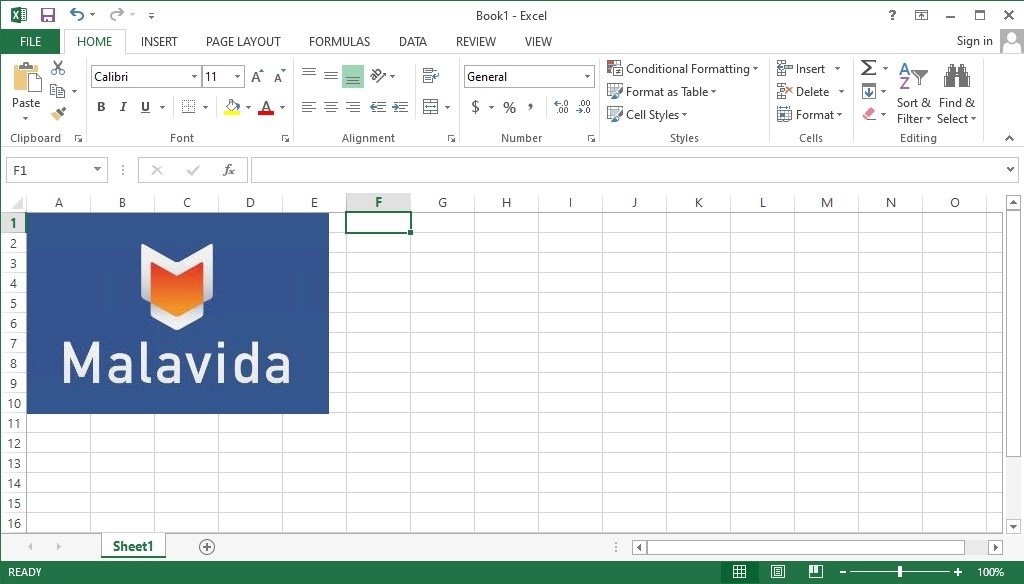Screen dimensions: 1024x584
Task: Click the Clear eraser icon
Action: tap(869, 114)
